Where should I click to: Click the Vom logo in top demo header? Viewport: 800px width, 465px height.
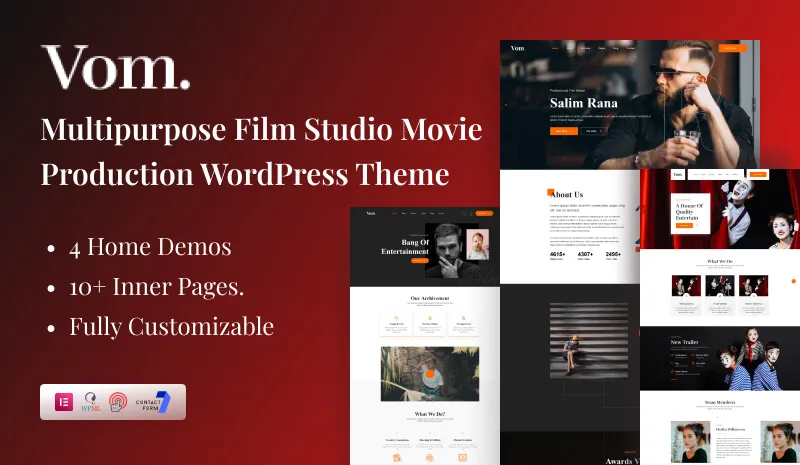517,48
